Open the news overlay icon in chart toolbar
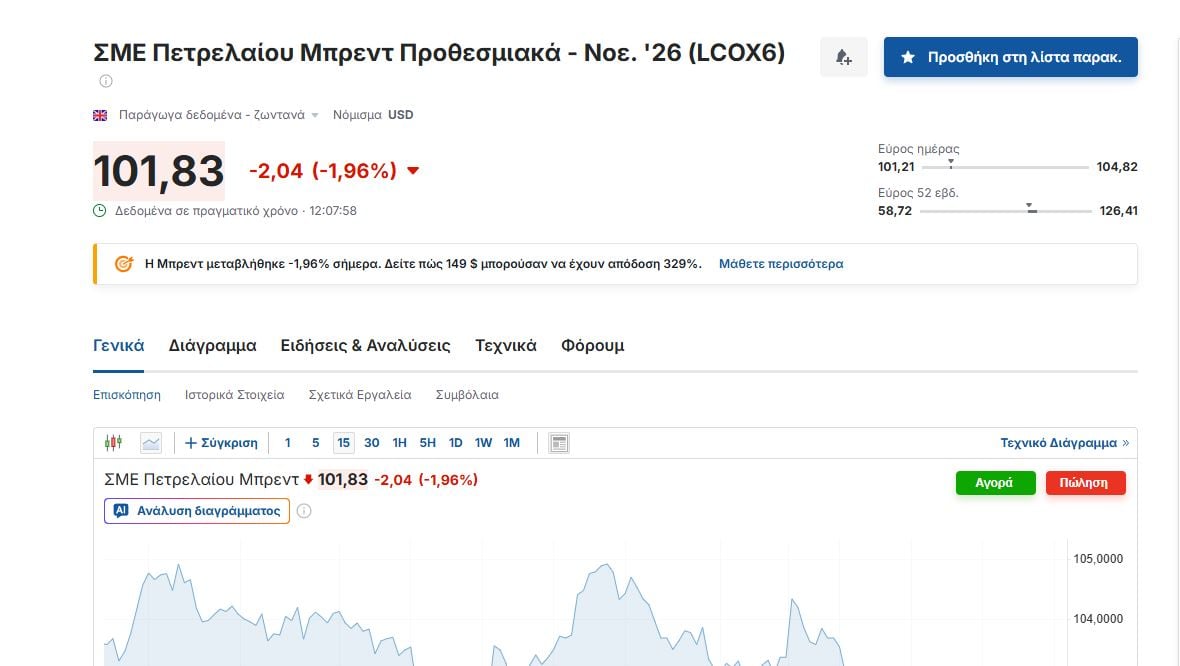 559,443
